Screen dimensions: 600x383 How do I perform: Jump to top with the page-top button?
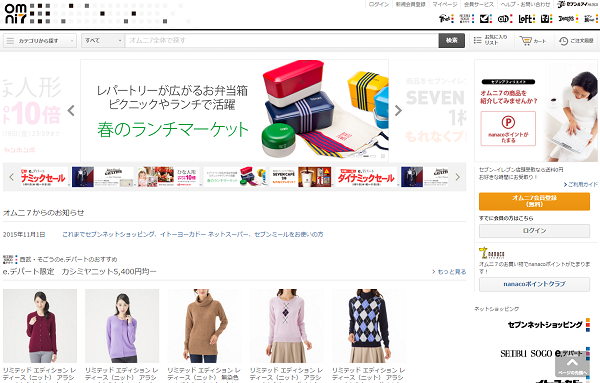(x=572, y=365)
